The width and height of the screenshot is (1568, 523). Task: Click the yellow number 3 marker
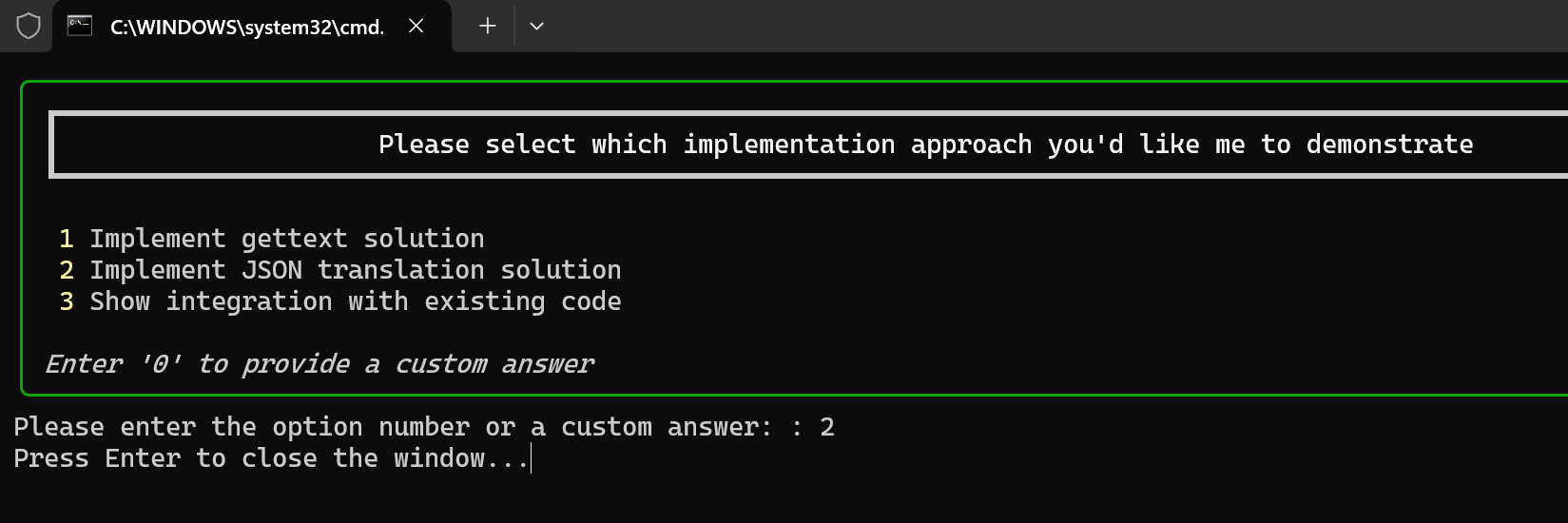tap(67, 301)
